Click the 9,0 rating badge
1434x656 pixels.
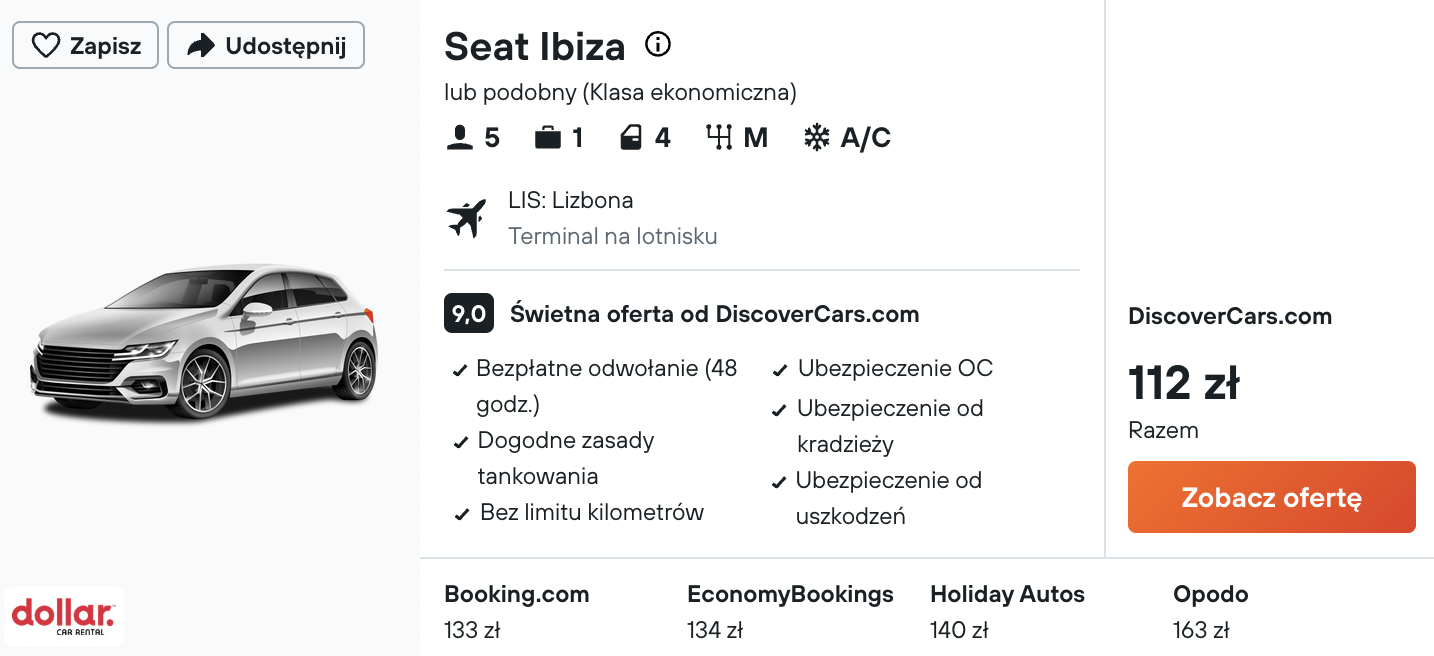[469, 314]
